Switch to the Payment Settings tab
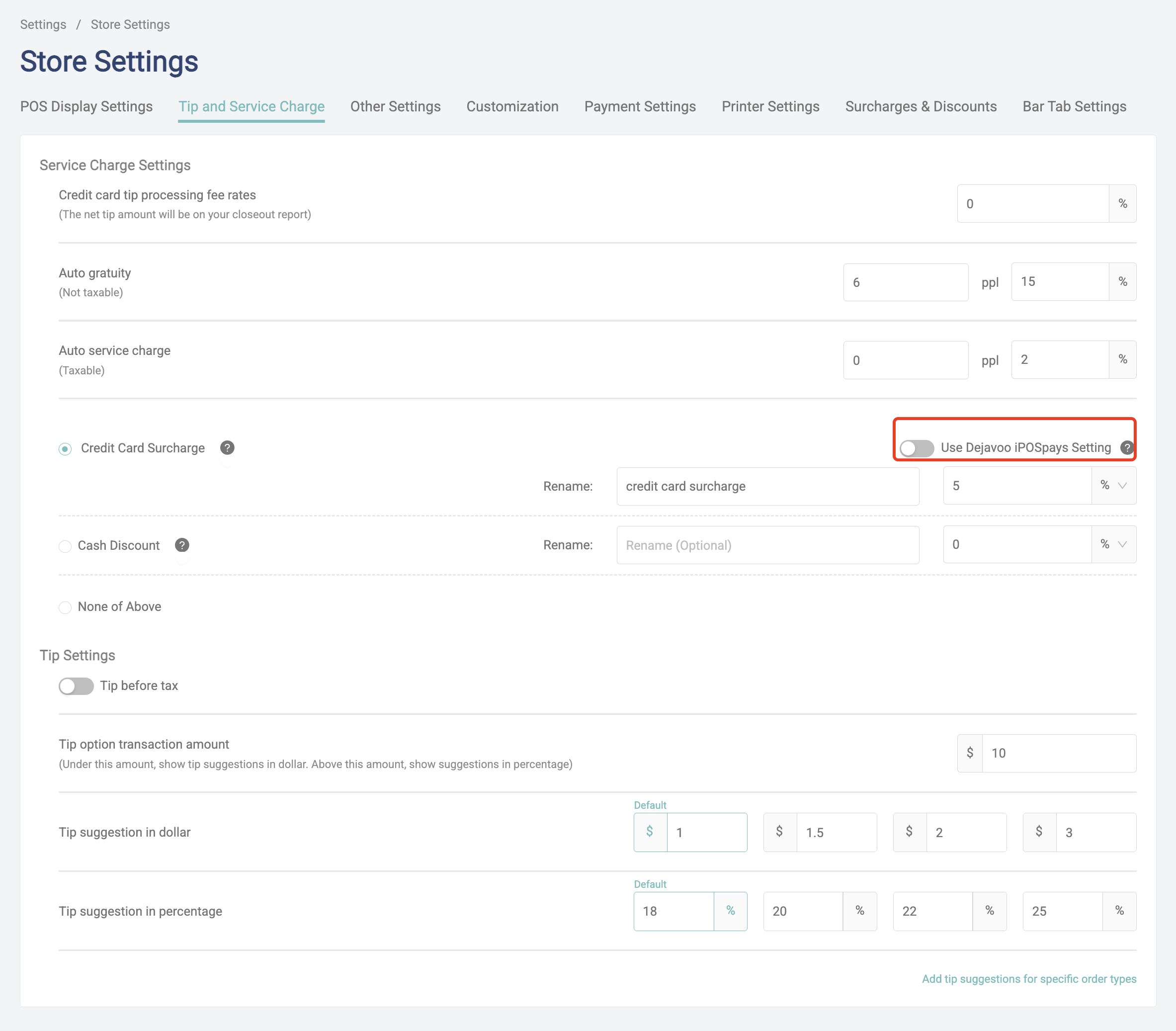 coord(640,106)
